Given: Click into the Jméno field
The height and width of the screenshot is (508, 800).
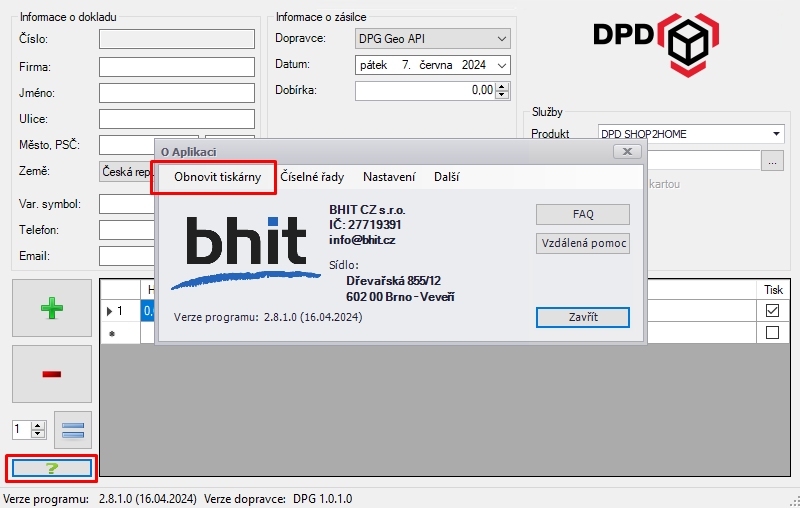Looking at the screenshot, I should click(x=177, y=93).
